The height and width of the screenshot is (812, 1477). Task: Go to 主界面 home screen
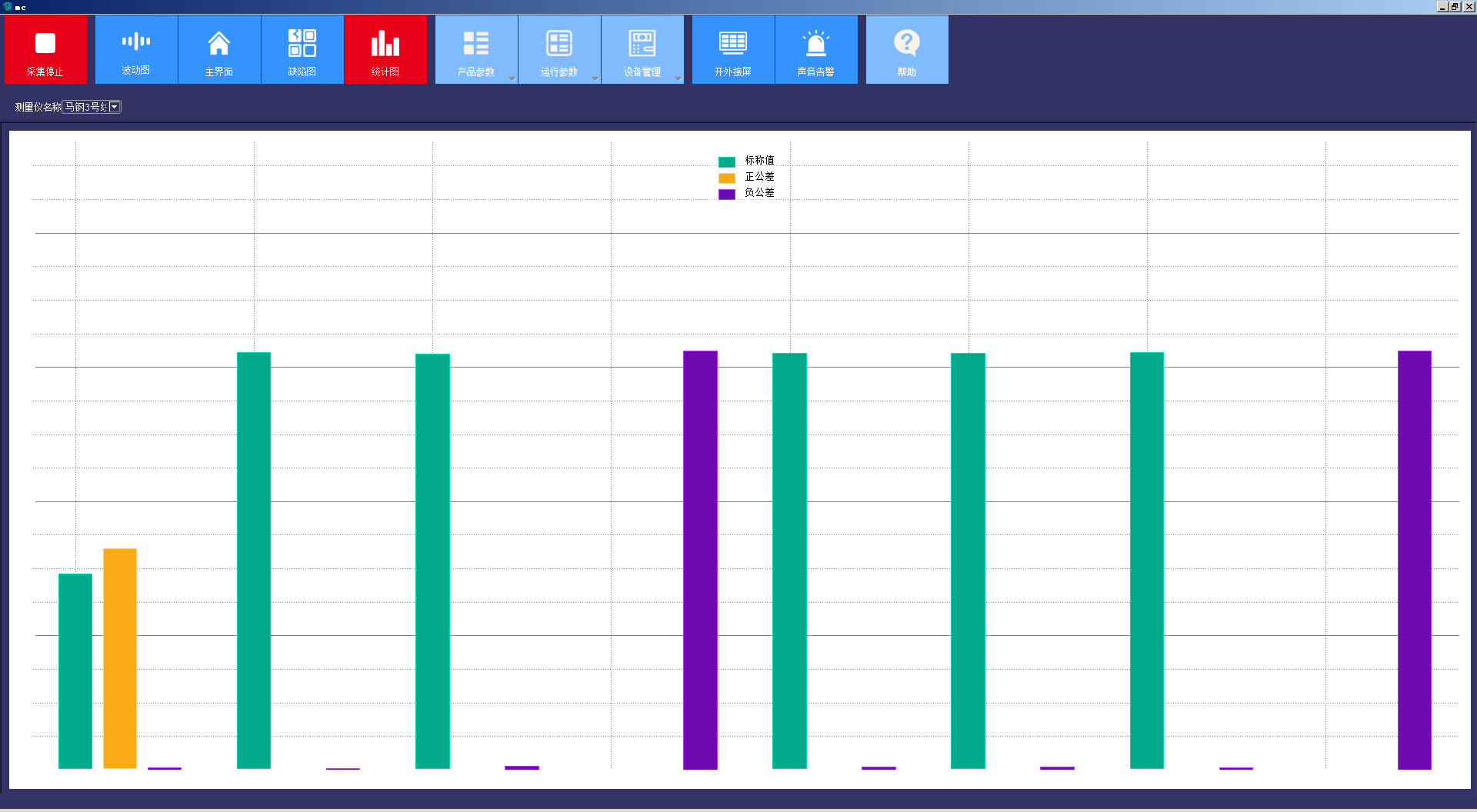pyautogui.click(x=219, y=50)
